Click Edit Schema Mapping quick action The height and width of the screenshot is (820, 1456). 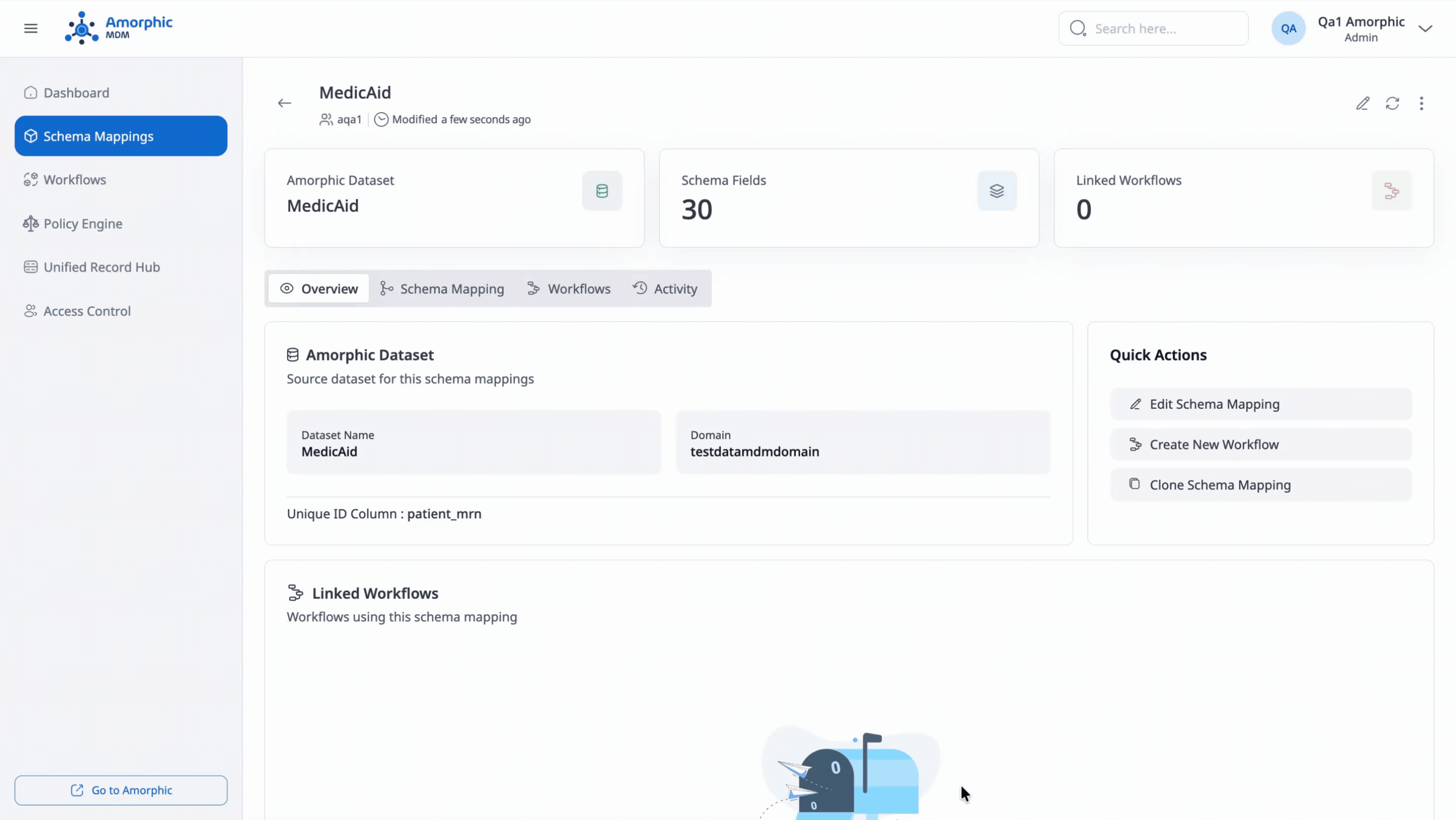pos(1261,404)
